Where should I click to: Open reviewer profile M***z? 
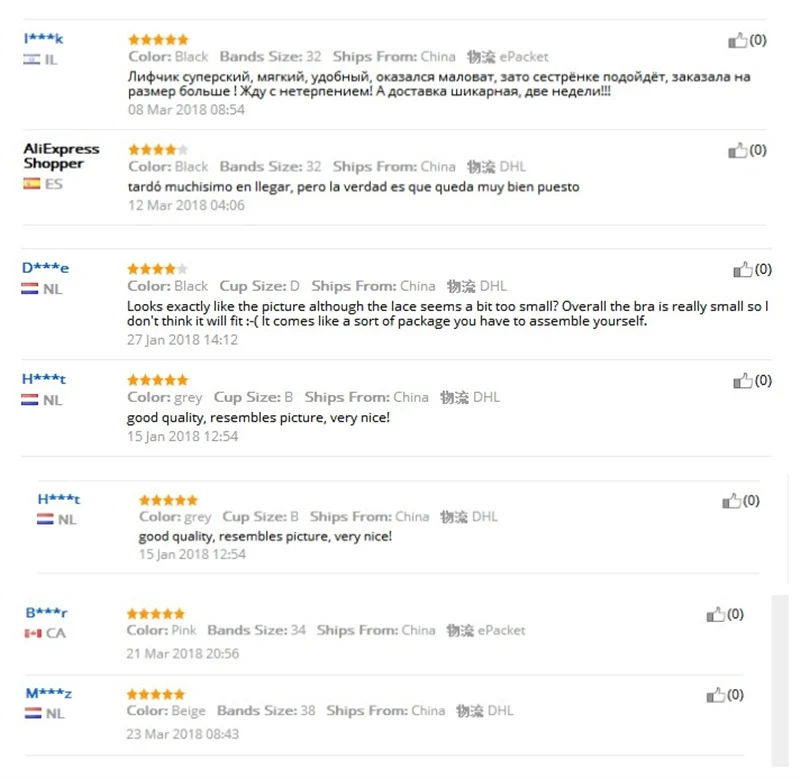tap(48, 693)
